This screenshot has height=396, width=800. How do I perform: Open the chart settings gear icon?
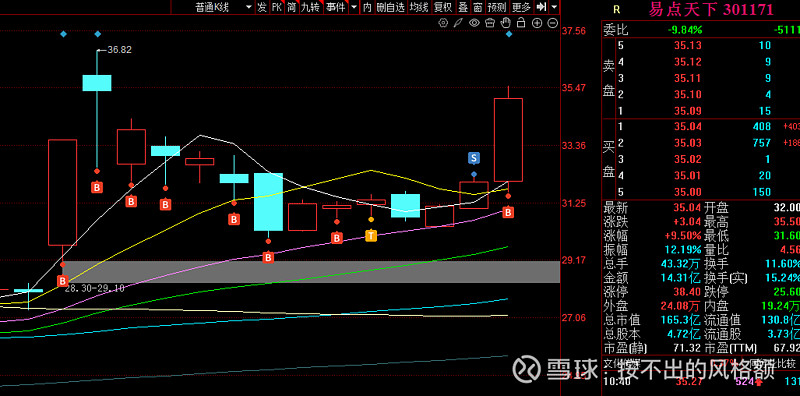443,22
